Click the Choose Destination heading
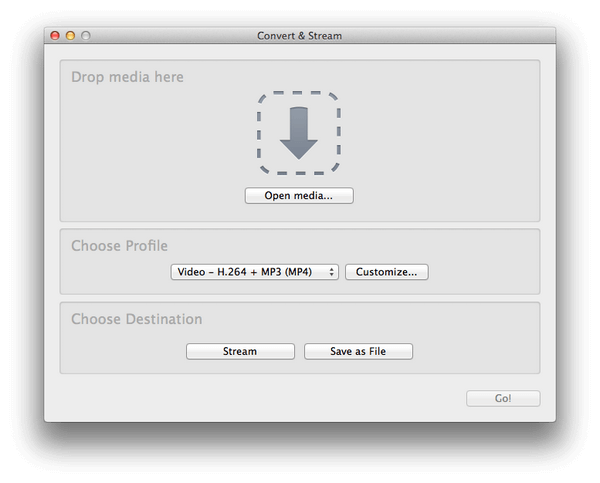Image resolution: width=600 pixels, height=483 pixels. coord(137,319)
